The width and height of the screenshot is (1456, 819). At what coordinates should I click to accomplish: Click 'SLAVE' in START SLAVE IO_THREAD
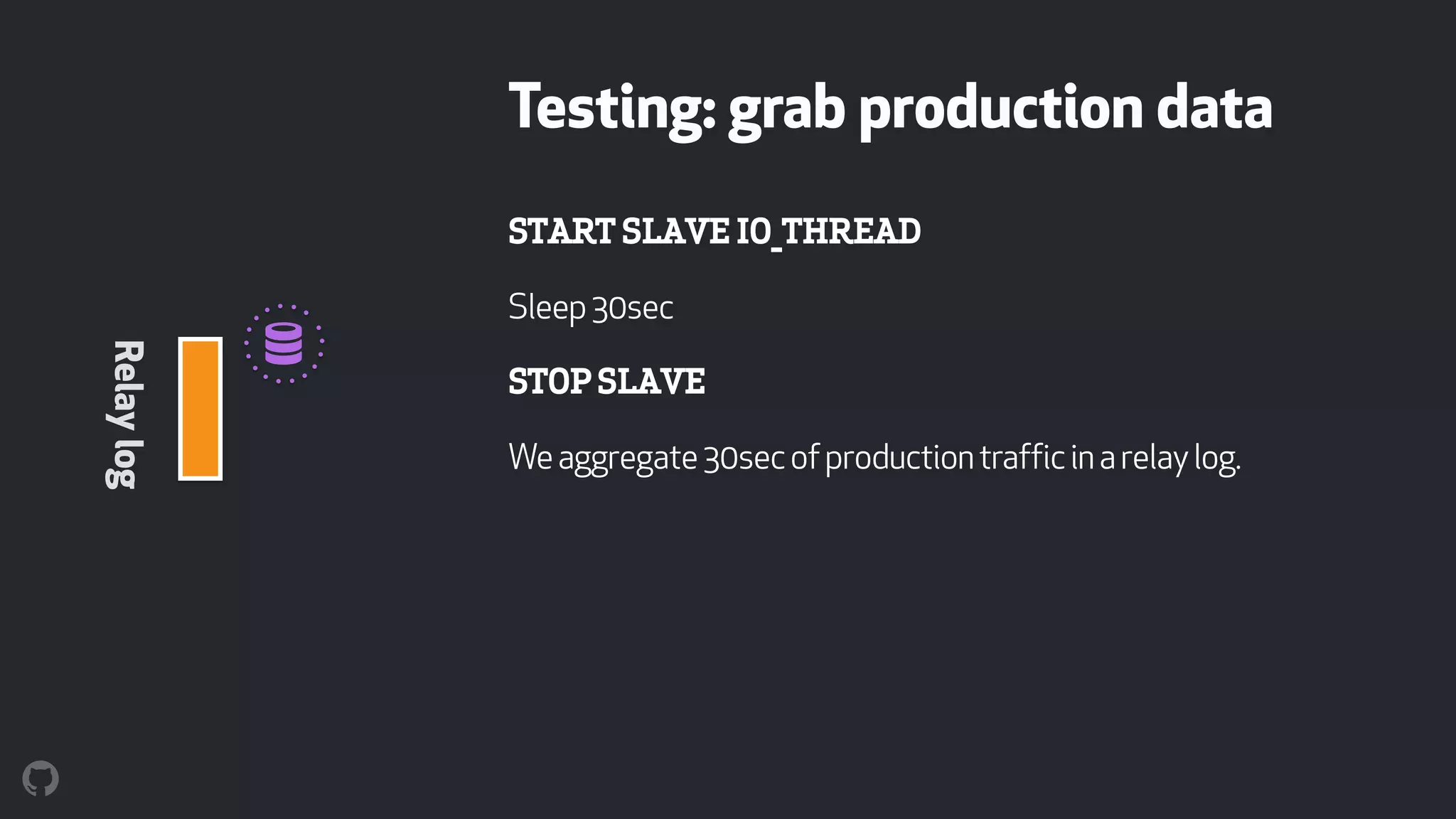click(675, 232)
